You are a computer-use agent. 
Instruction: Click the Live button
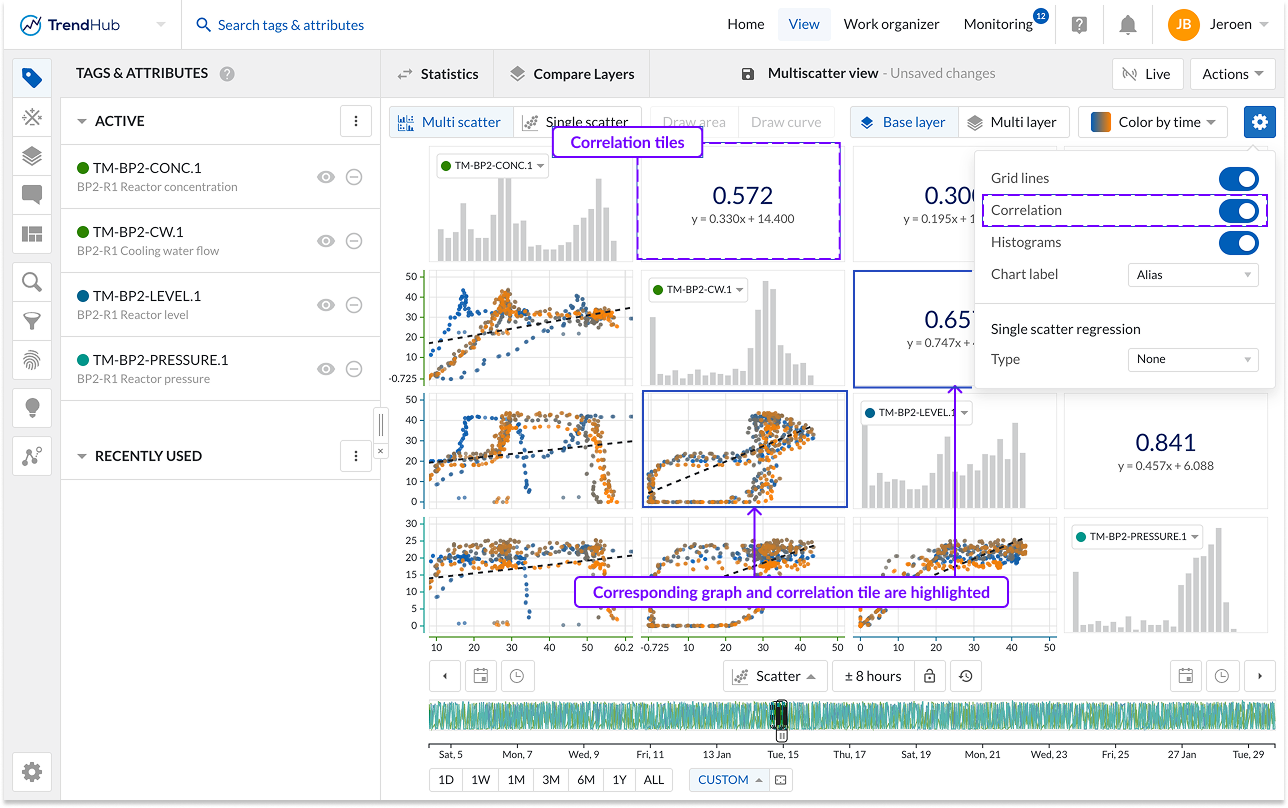point(1147,74)
